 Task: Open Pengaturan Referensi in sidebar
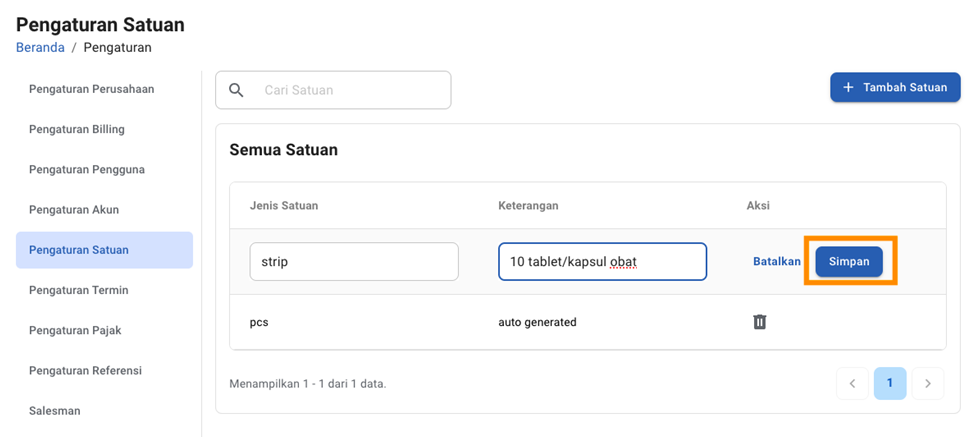coord(85,370)
